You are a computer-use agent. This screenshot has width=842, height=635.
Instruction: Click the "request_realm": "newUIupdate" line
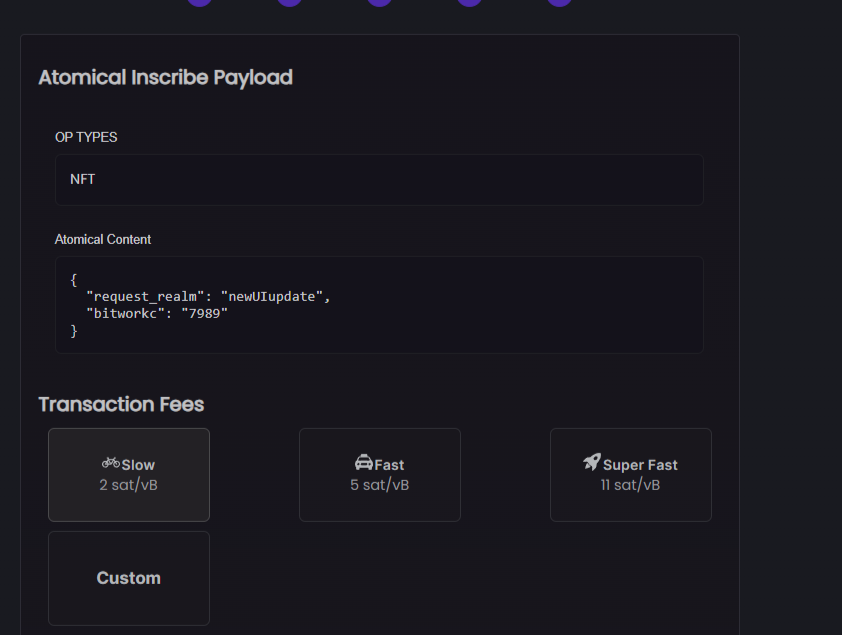[x=208, y=296]
